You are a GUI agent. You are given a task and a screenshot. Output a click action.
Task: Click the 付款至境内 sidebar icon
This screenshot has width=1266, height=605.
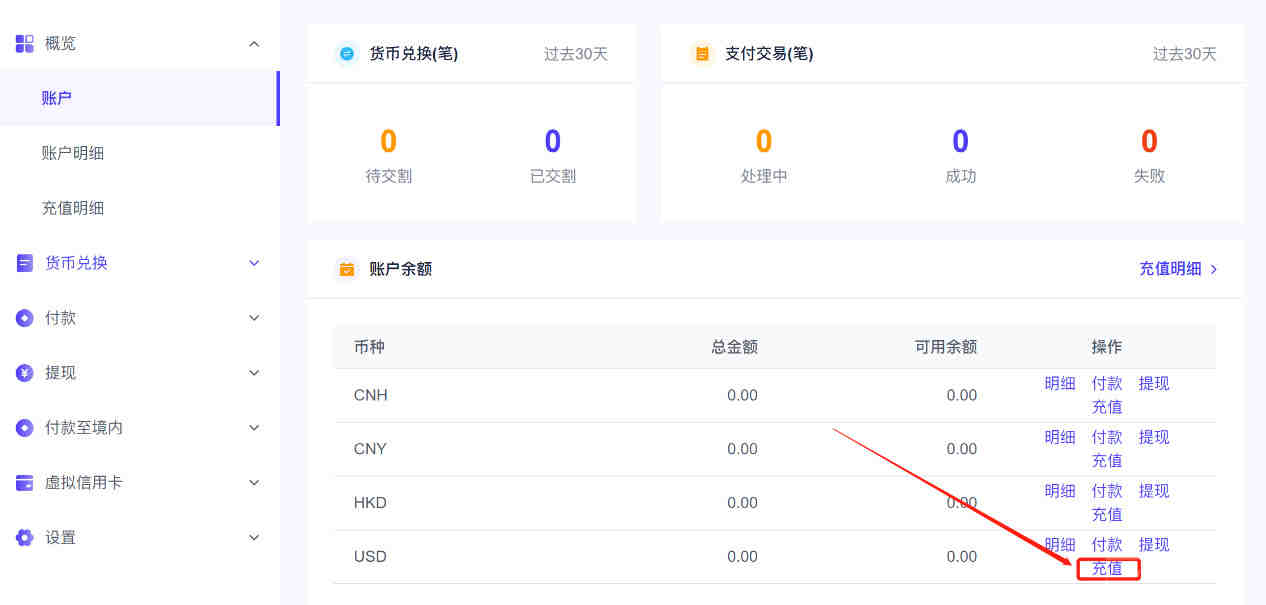(25, 428)
